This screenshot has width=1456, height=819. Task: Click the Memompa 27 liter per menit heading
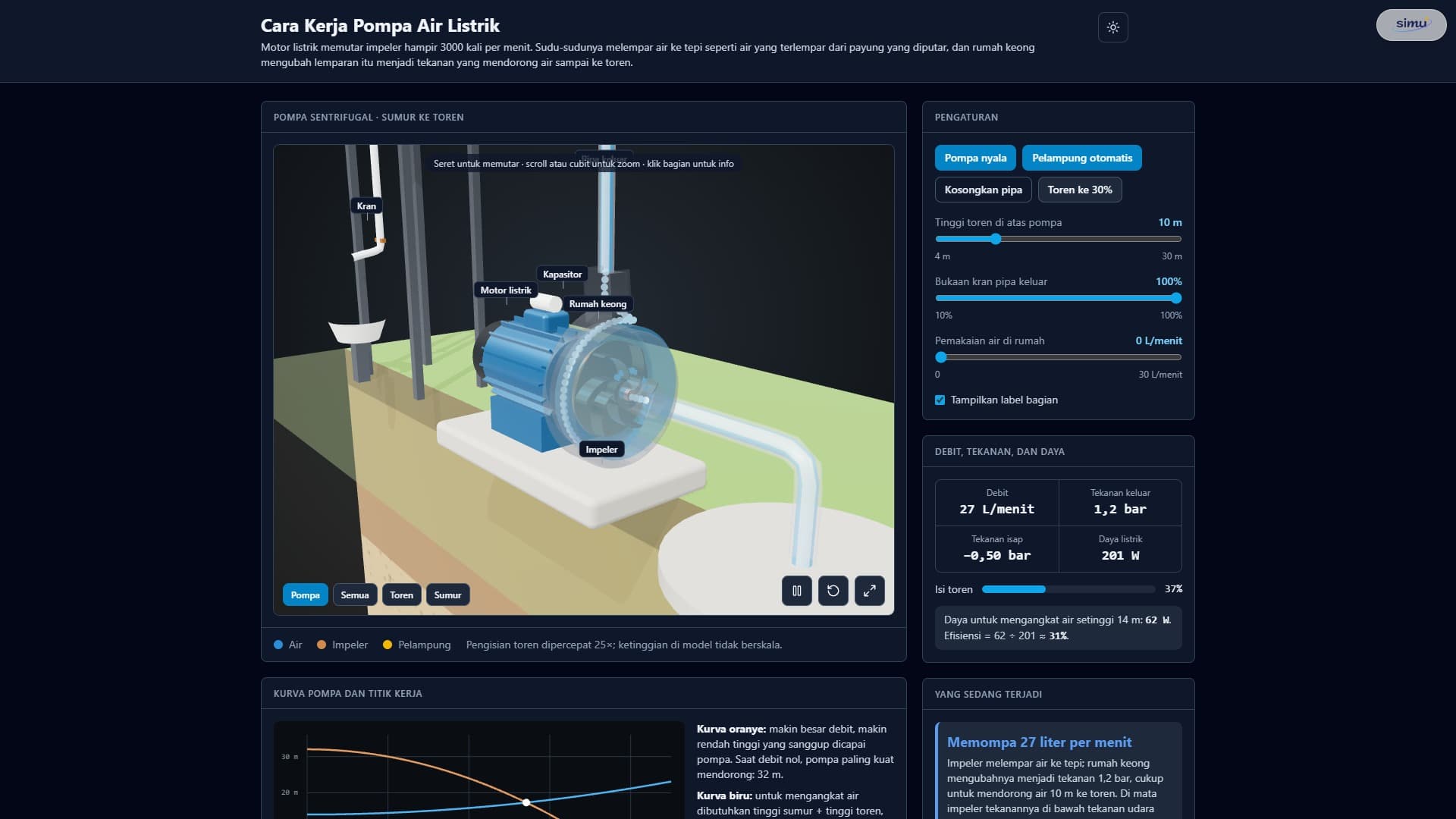coord(1039,742)
